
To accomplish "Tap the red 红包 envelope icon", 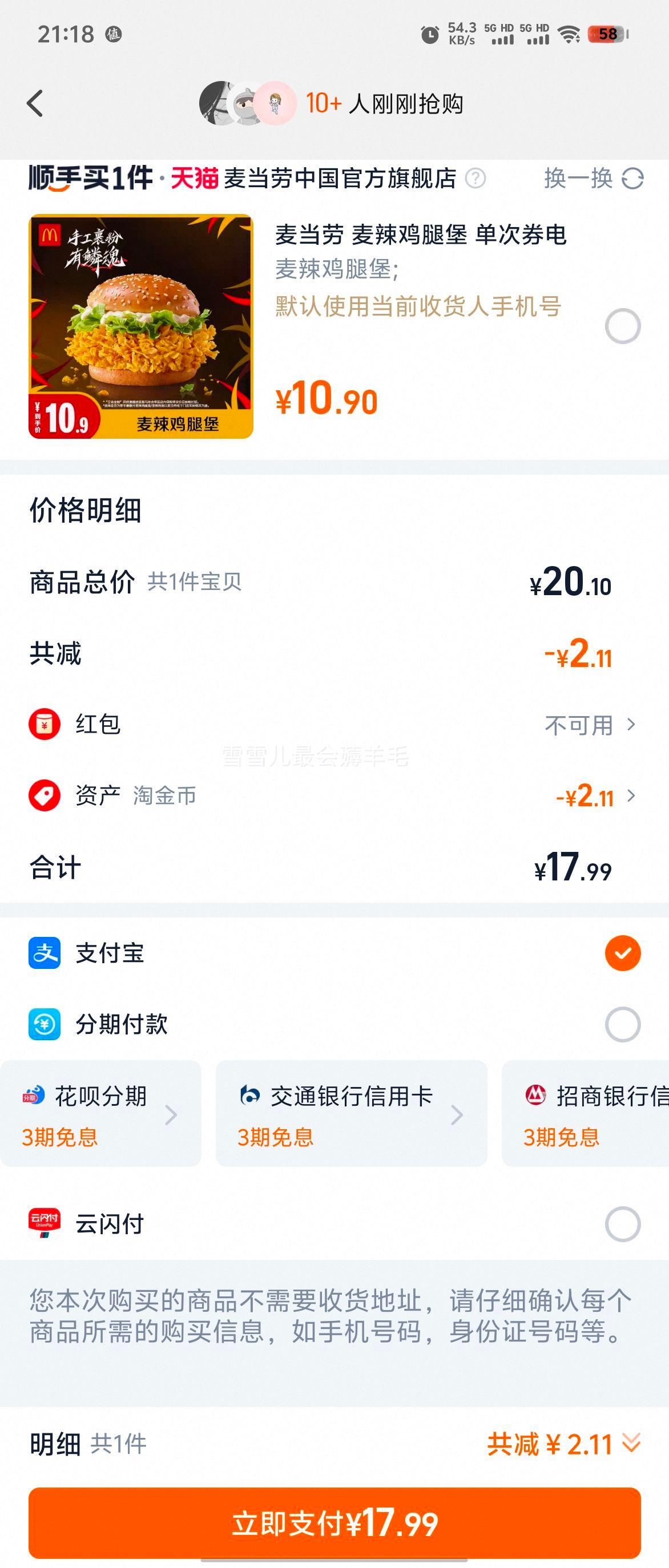I will (x=45, y=724).
